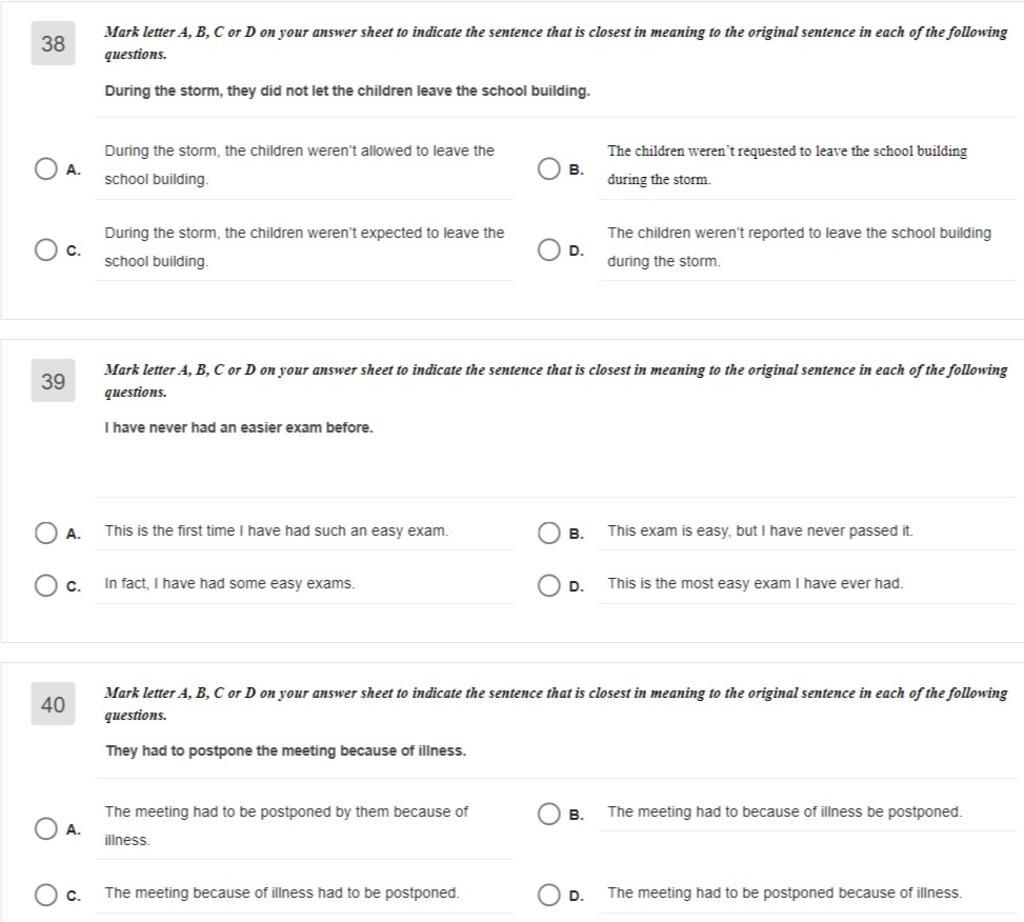Screen dimensions: 1024x922
Task: Select radio button B for question 40
Action: [x=549, y=814]
